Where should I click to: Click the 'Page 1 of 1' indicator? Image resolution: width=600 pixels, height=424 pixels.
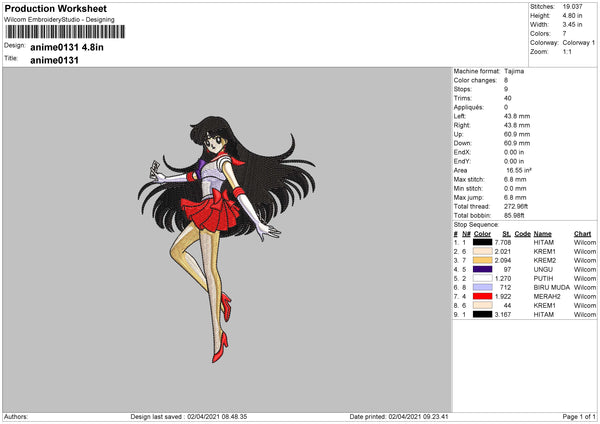(x=579, y=417)
